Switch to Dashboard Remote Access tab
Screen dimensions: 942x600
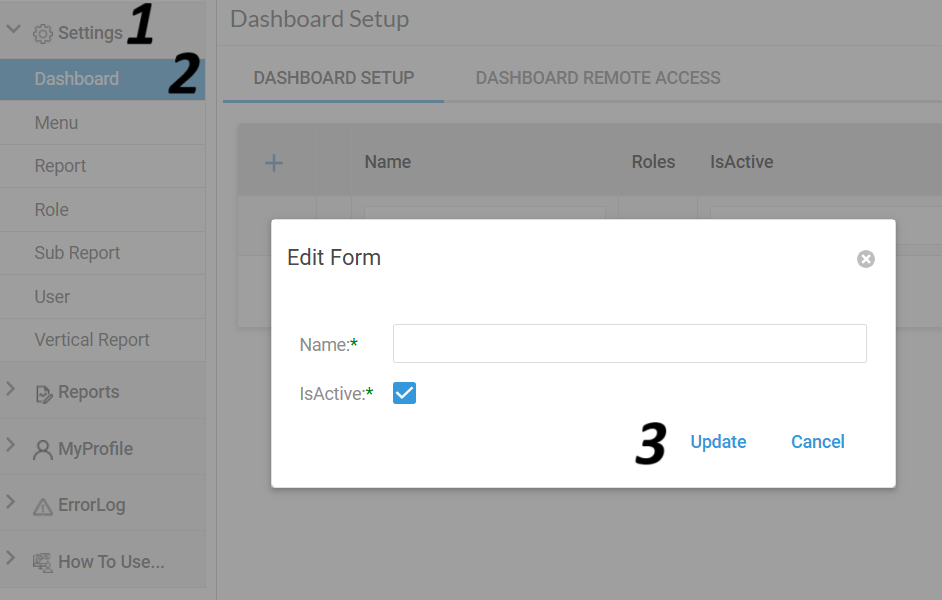(x=598, y=78)
